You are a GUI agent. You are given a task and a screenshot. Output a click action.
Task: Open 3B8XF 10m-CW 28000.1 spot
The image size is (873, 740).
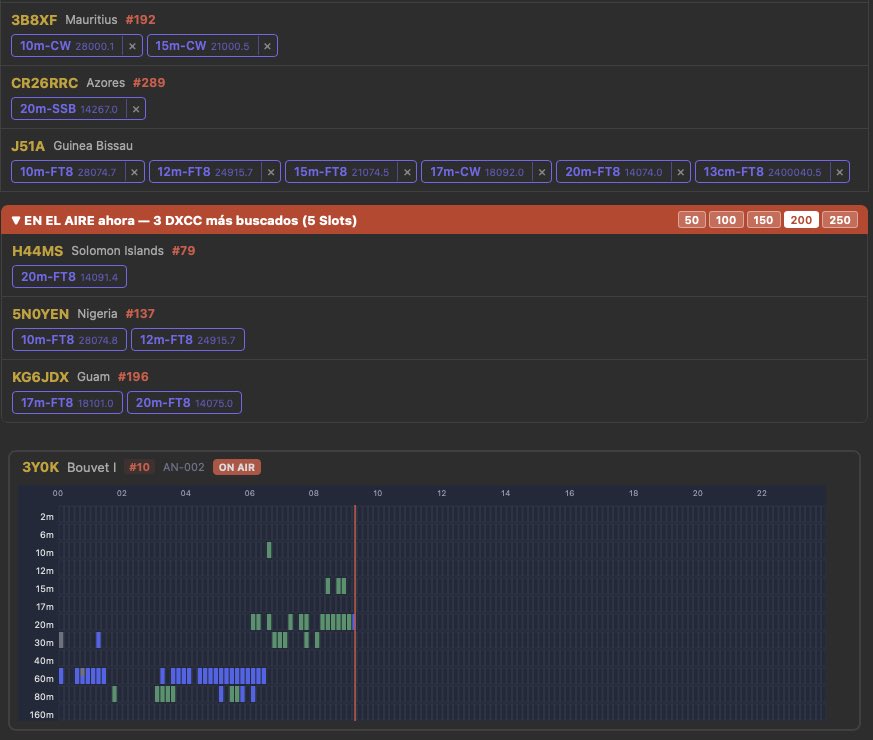click(x=67, y=46)
